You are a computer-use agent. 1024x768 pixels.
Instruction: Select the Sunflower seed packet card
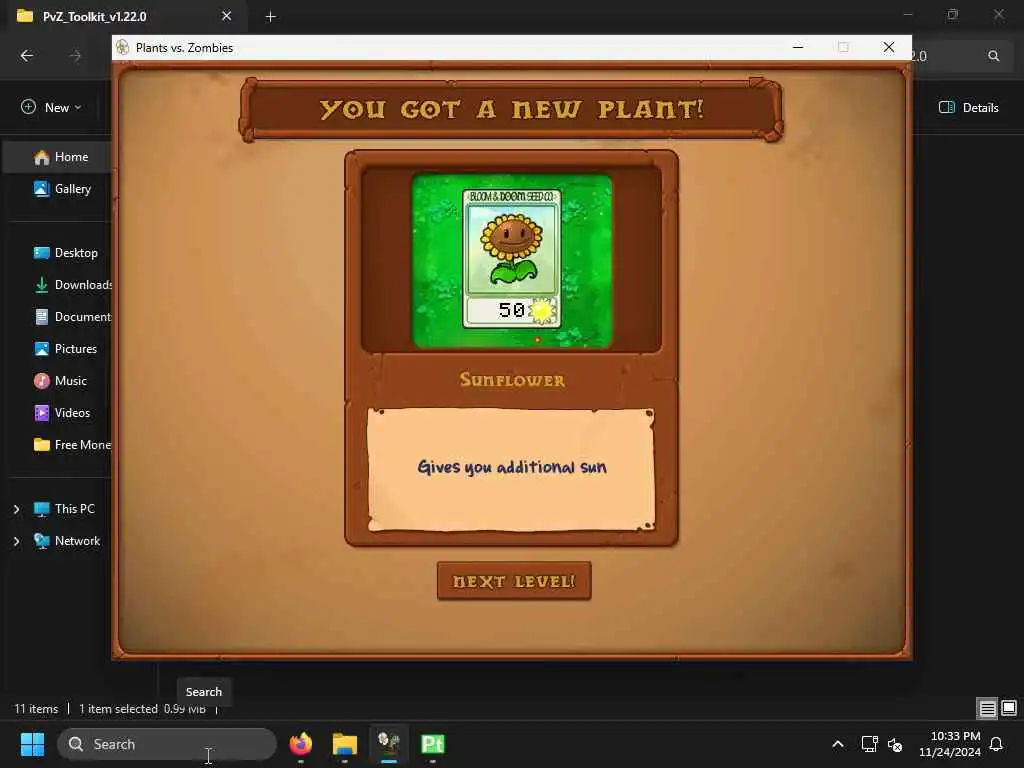pos(511,259)
